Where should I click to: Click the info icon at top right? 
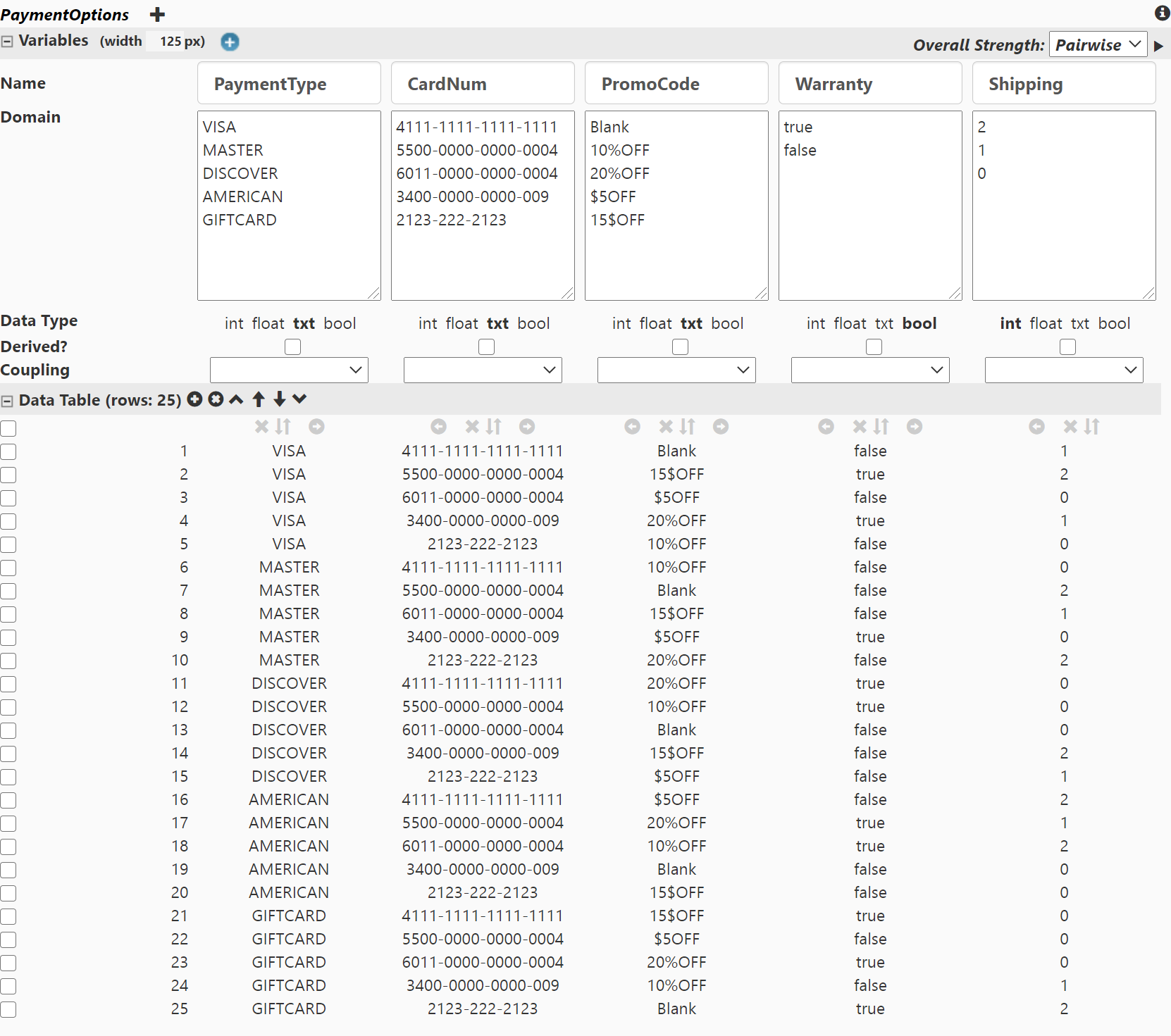1162,13
